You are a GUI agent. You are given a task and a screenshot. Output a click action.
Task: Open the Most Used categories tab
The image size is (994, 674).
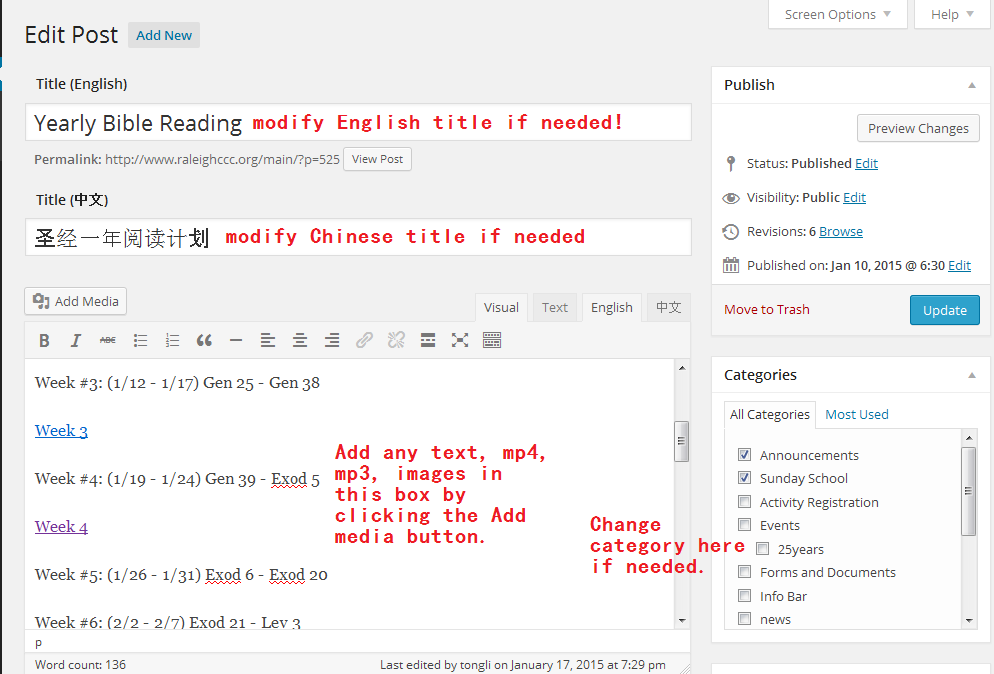tap(856, 415)
